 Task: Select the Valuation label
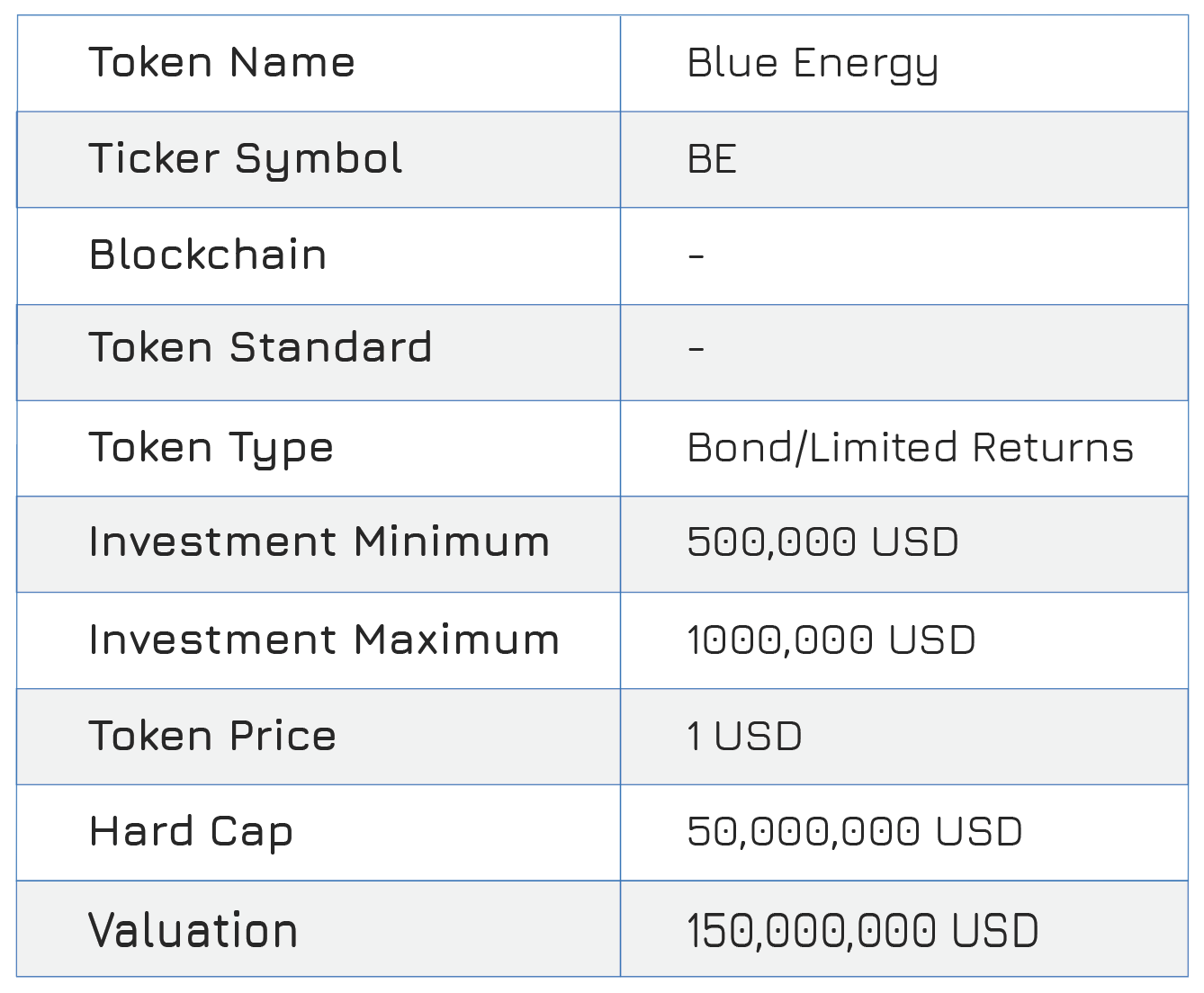[x=193, y=930]
